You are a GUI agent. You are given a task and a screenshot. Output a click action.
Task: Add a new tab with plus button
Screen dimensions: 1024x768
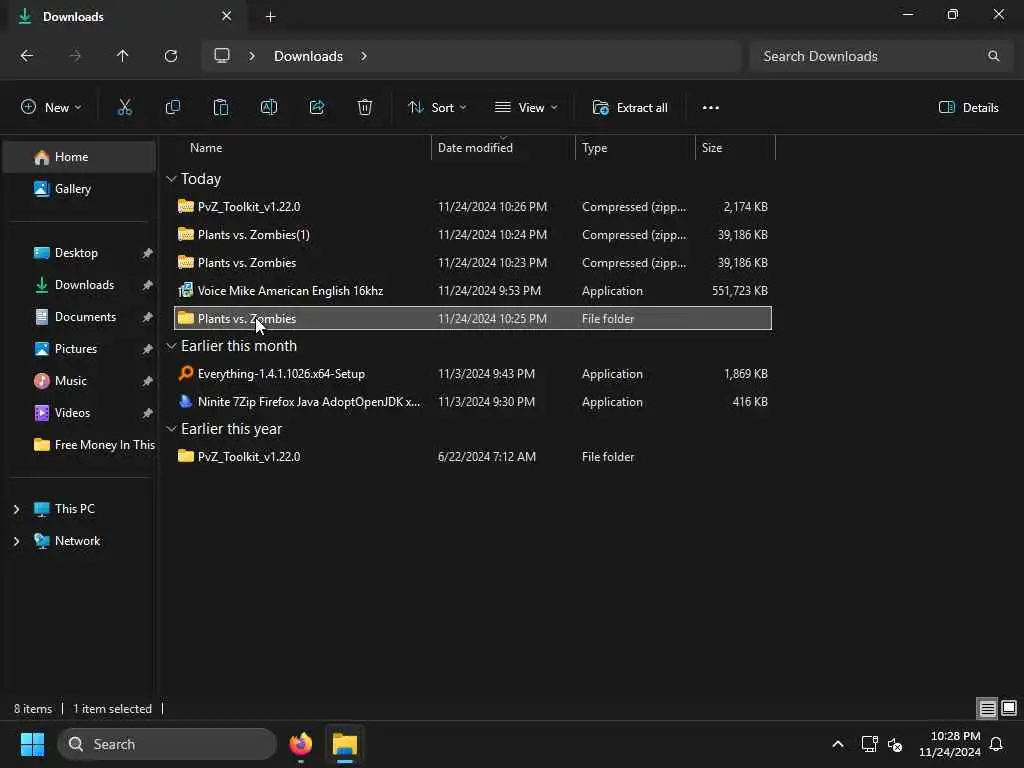pyautogui.click(x=270, y=17)
